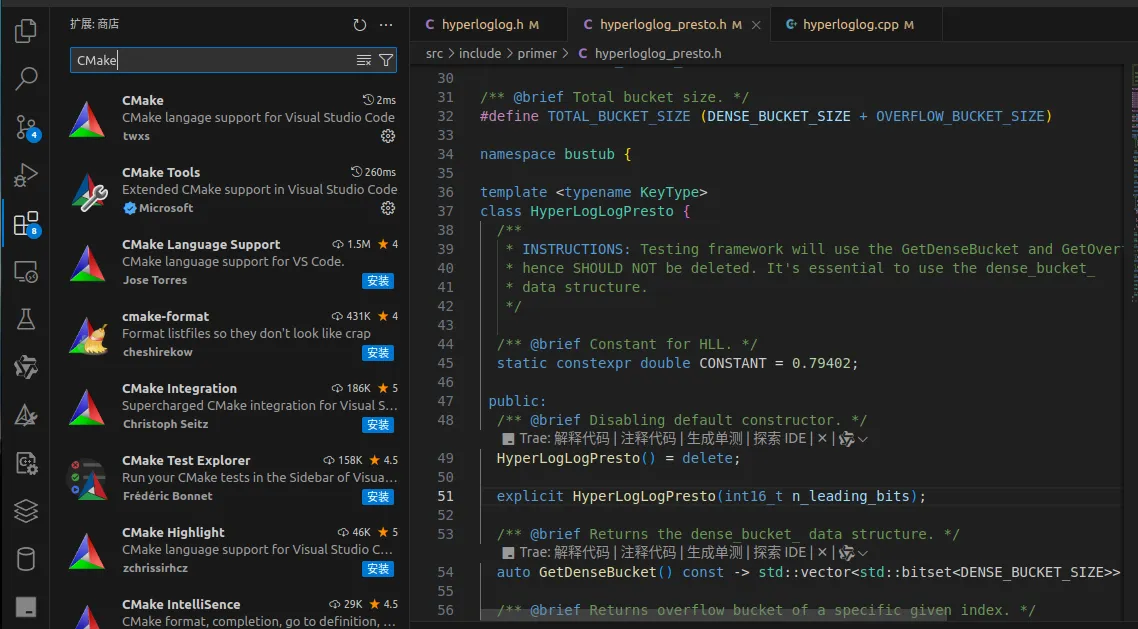Open the Search view magnifier icon
The image size is (1138, 629).
(26, 78)
